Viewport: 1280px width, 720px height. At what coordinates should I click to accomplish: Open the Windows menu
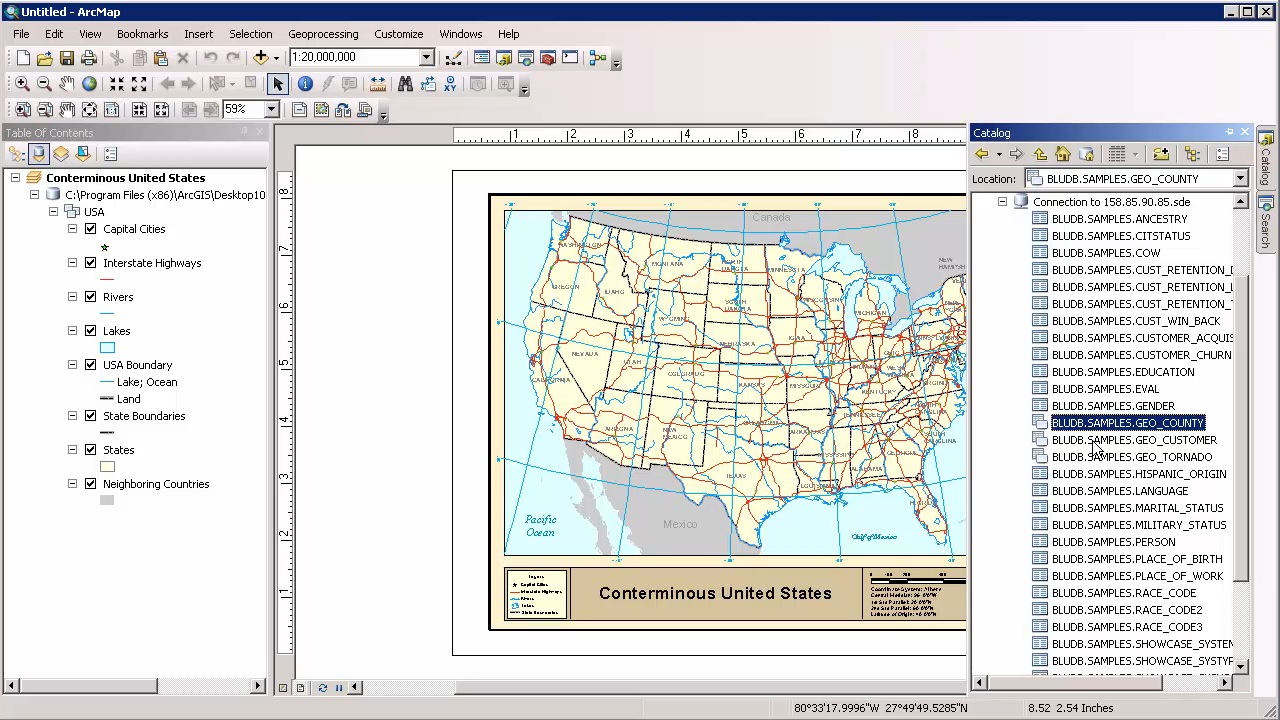pyautogui.click(x=461, y=34)
